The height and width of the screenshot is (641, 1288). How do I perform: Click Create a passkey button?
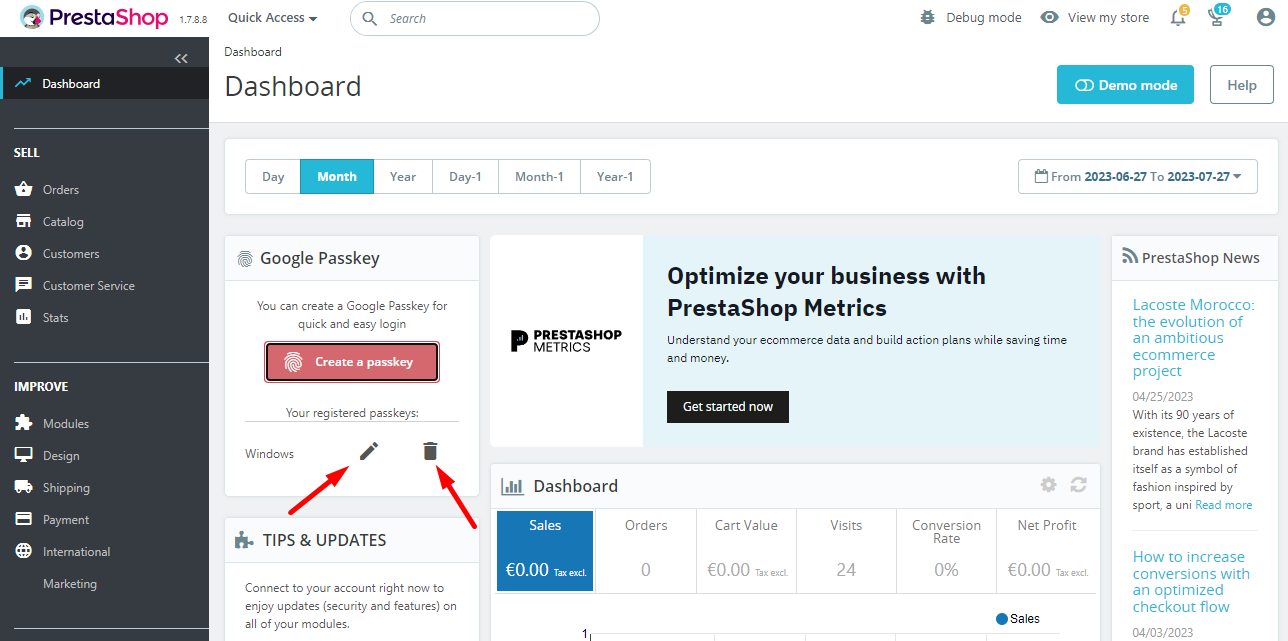click(x=352, y=362)
